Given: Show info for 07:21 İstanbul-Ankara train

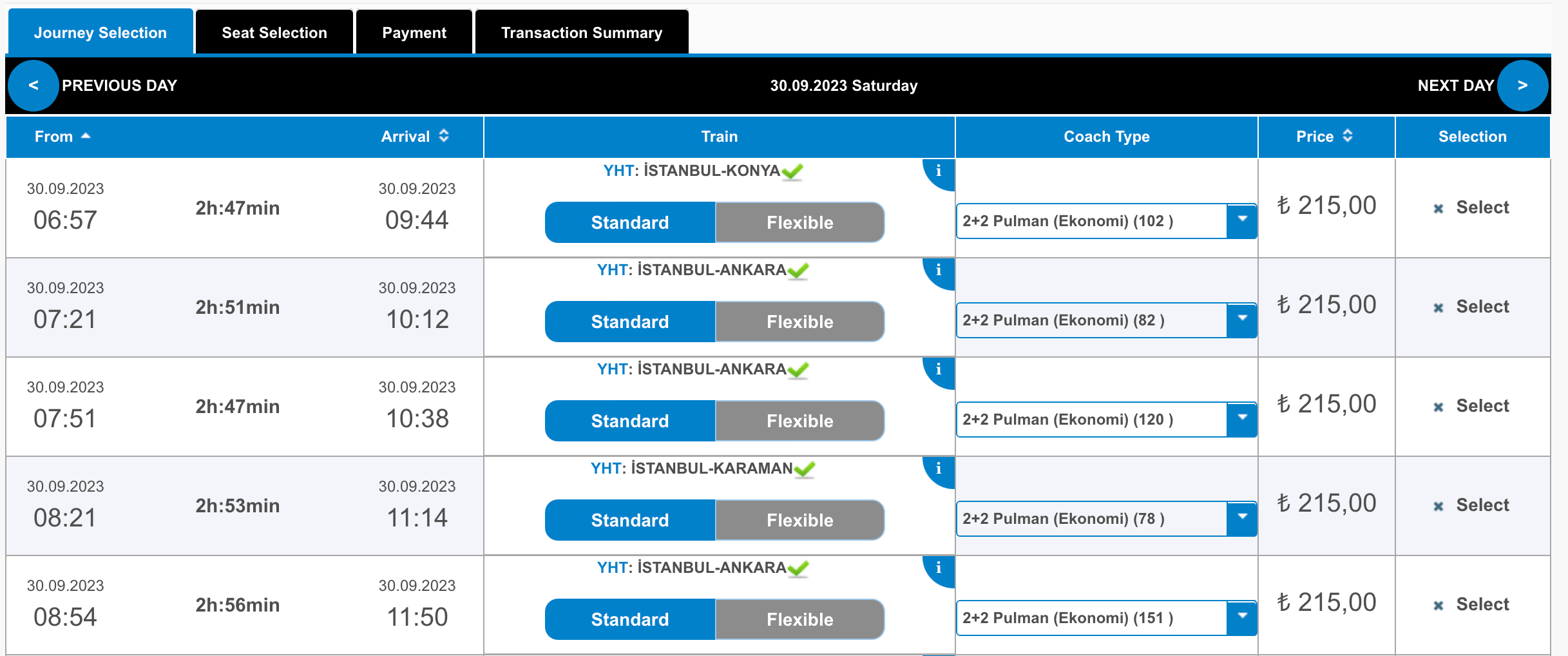Looking at the screenshot, I should click(939, 271).
